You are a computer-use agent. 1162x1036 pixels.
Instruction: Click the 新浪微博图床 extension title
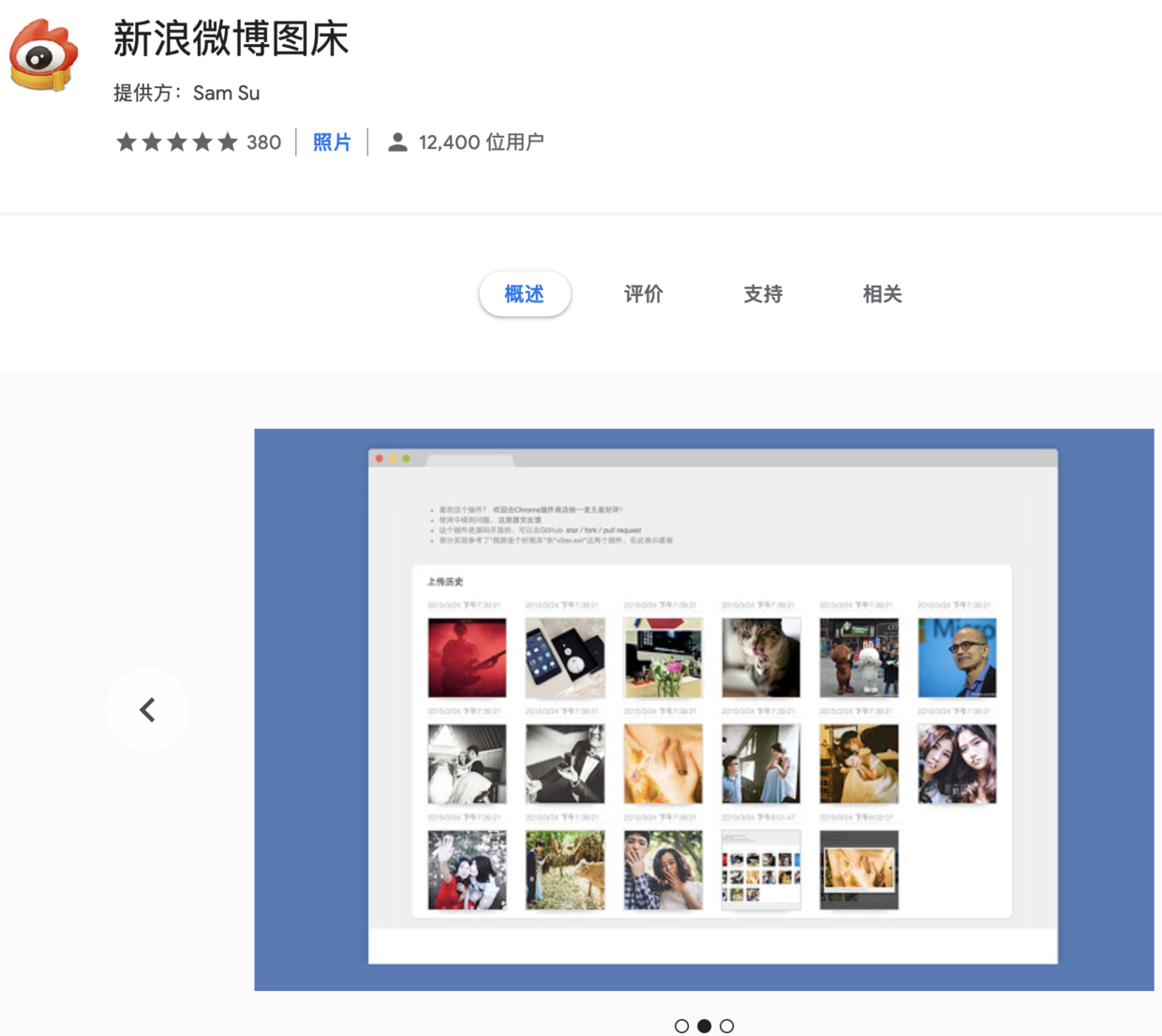231,38
